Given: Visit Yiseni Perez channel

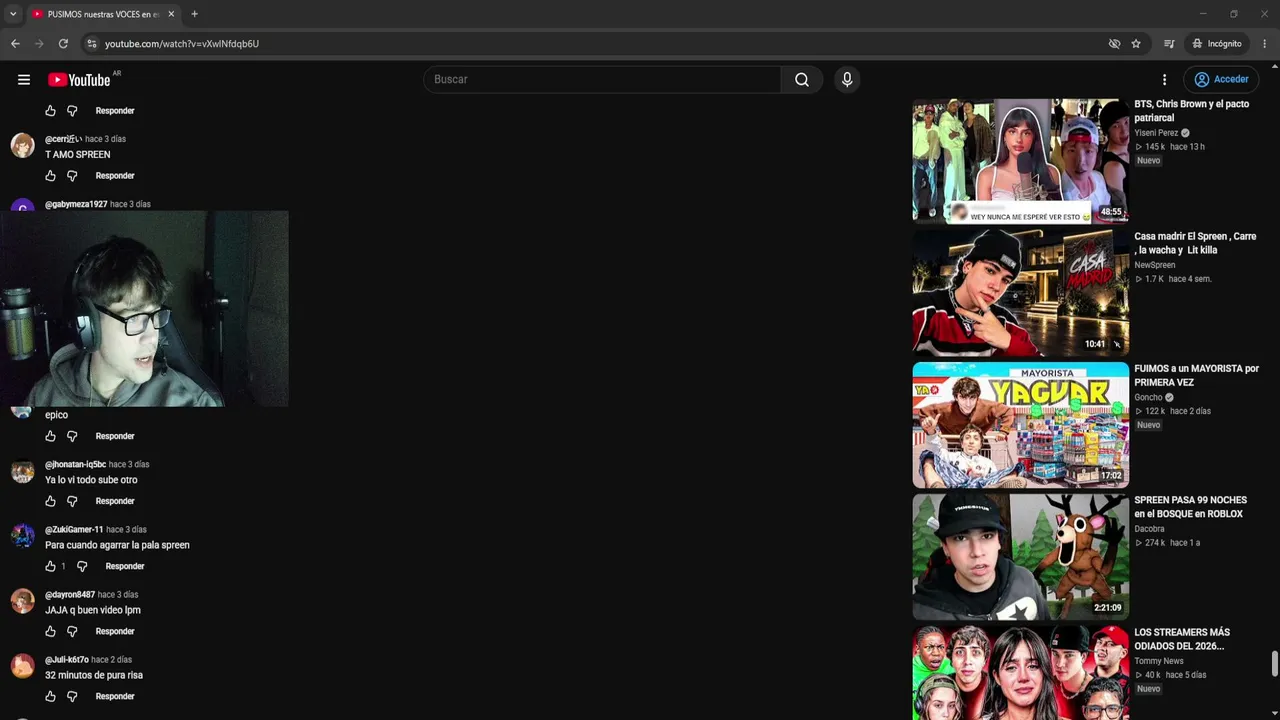Looking at the screenshot, I should point(1156,133).
